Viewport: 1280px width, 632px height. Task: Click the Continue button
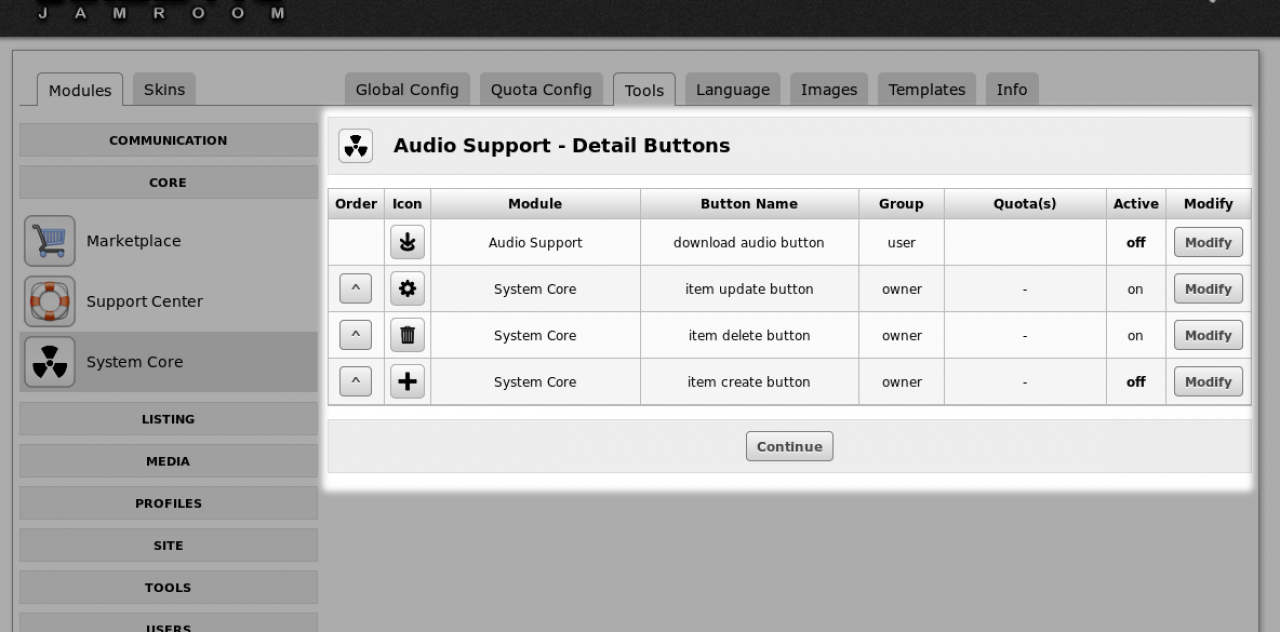789,446
